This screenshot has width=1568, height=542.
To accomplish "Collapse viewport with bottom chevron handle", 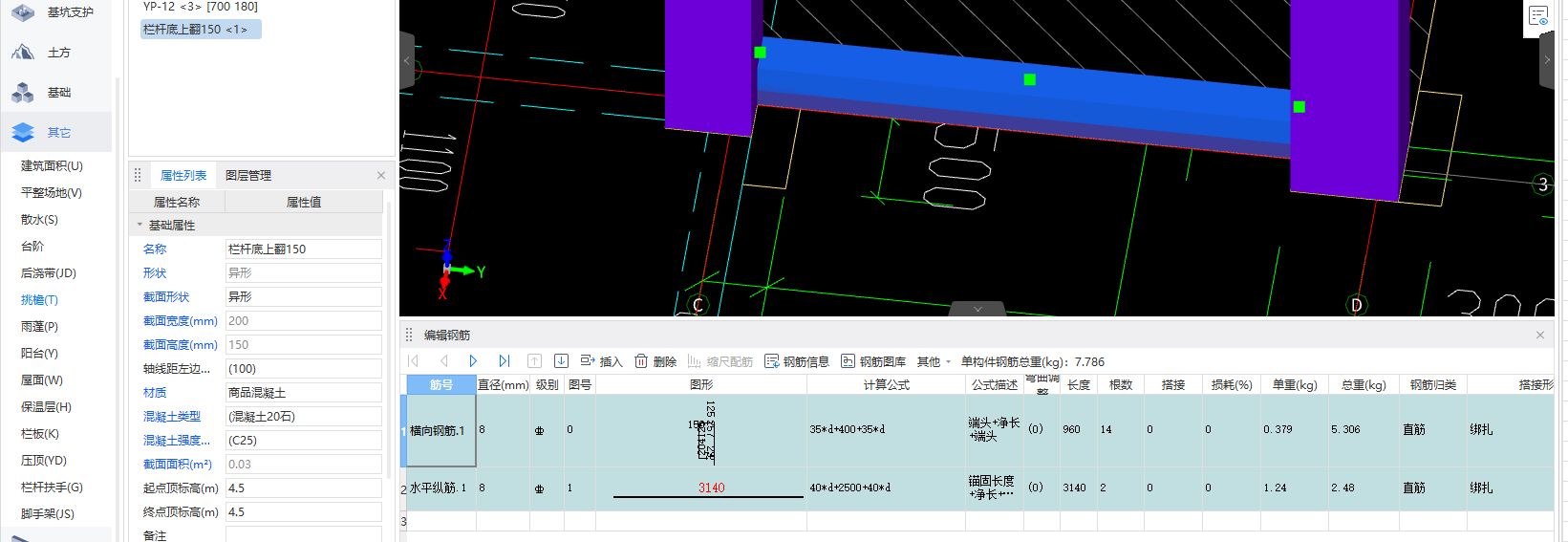I will click(x=977, y=309).
